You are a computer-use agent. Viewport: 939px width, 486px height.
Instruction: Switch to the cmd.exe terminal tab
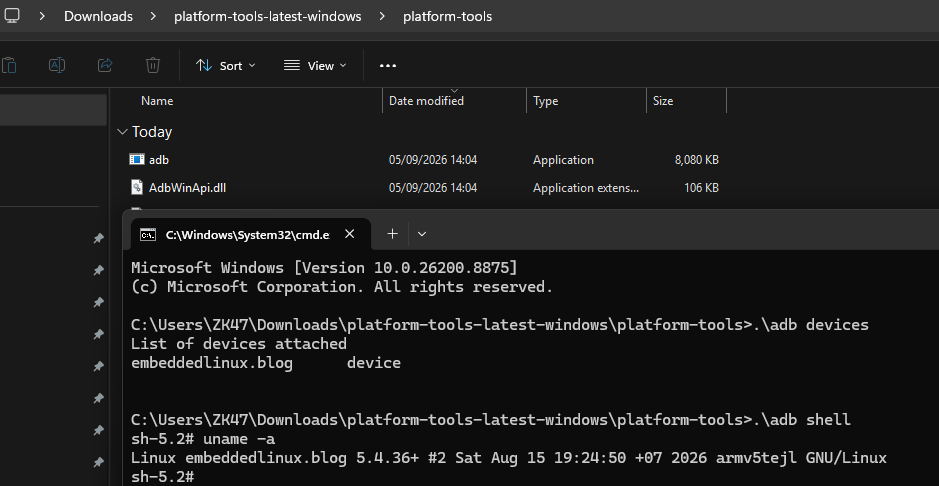click(x=235, y=235)
